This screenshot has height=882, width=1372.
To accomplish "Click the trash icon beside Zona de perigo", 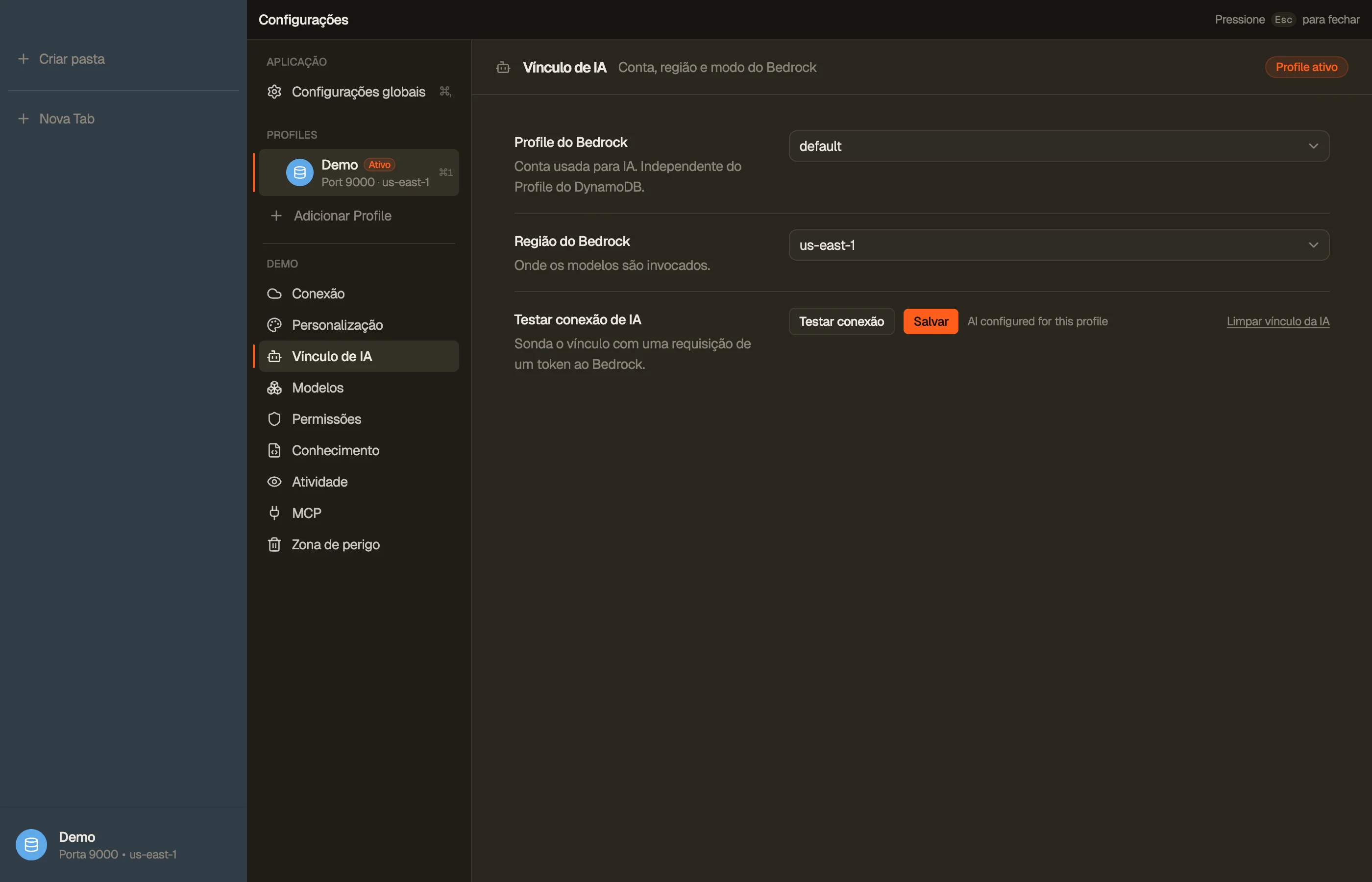I will (x=274, y=545).
